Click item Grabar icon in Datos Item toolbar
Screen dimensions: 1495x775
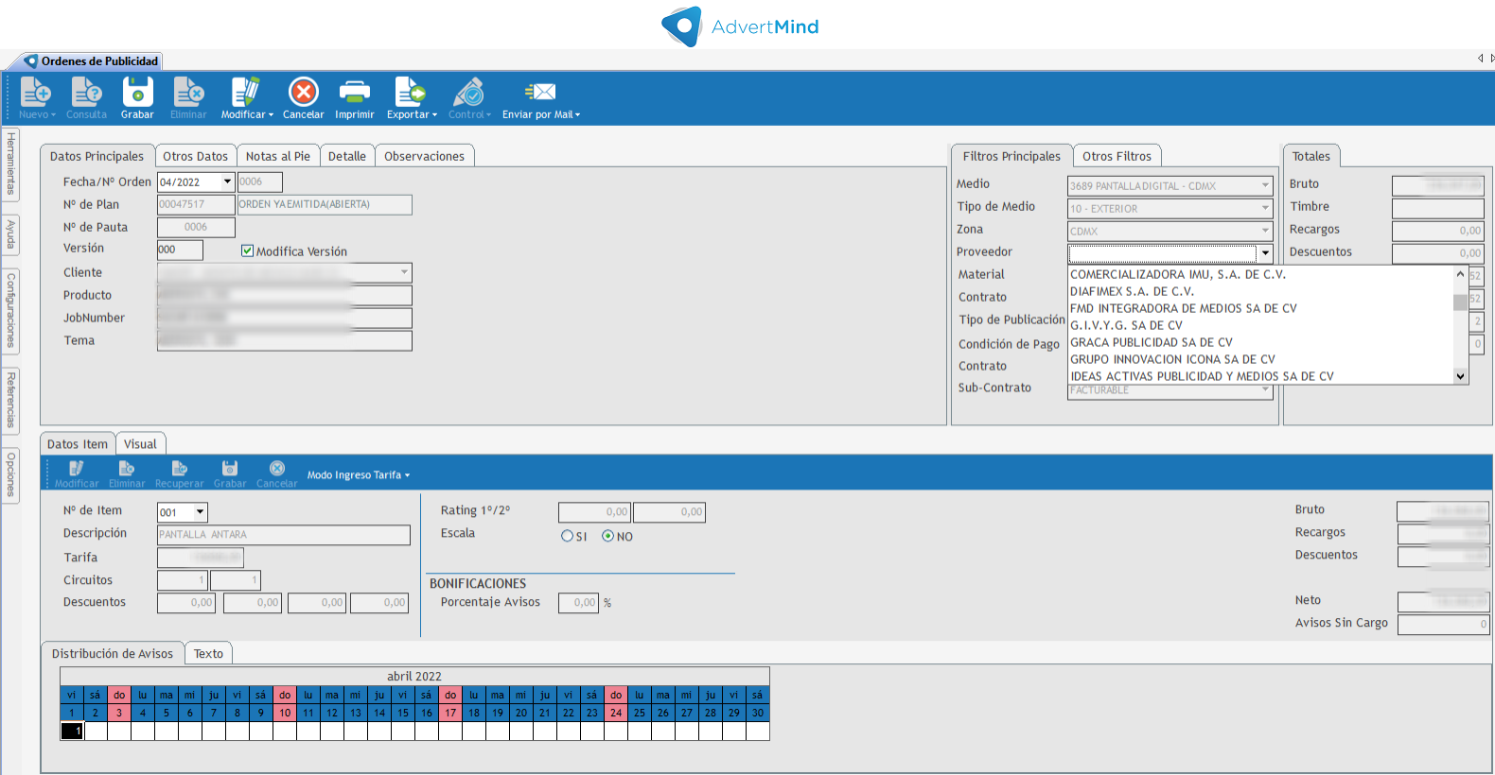tap(230, 468)
